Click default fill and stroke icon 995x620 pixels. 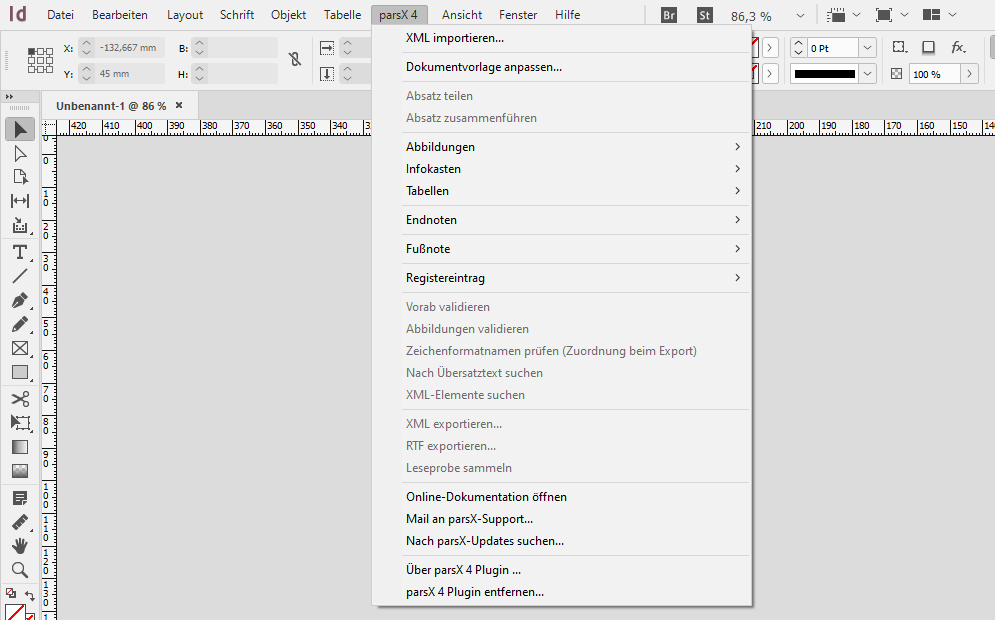point(11,593)
